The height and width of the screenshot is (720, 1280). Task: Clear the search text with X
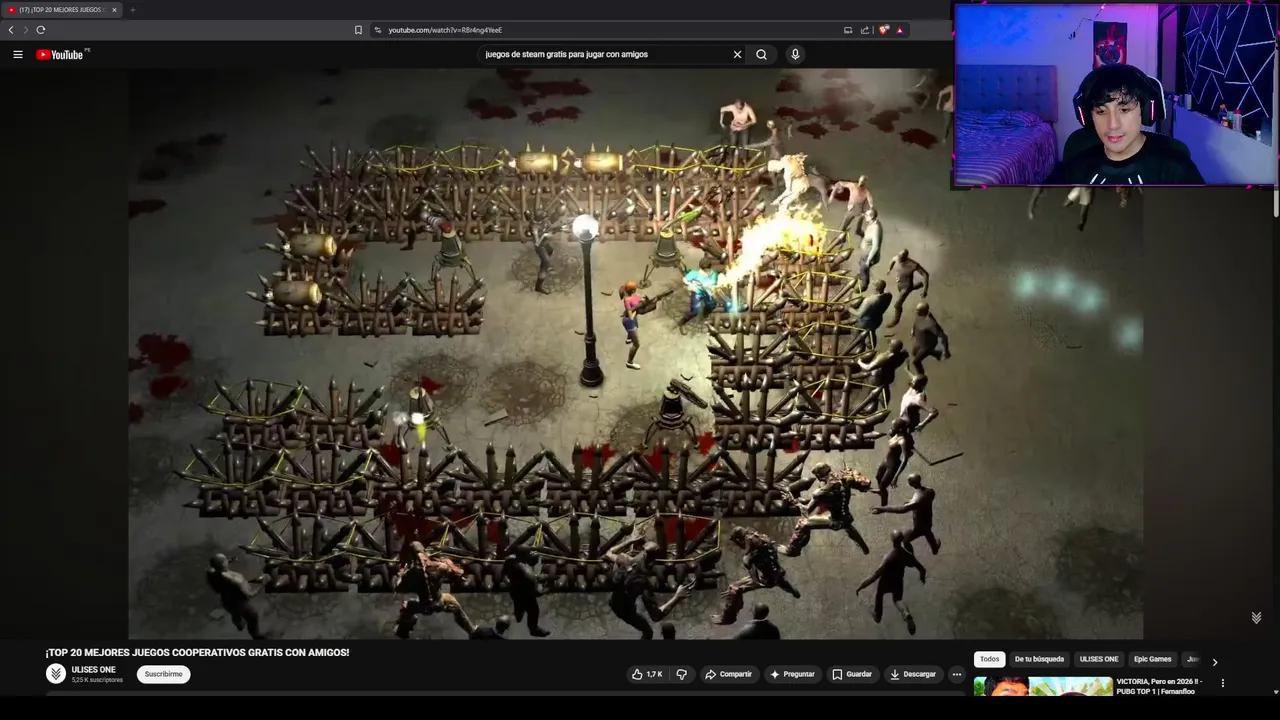click(737, 54)
